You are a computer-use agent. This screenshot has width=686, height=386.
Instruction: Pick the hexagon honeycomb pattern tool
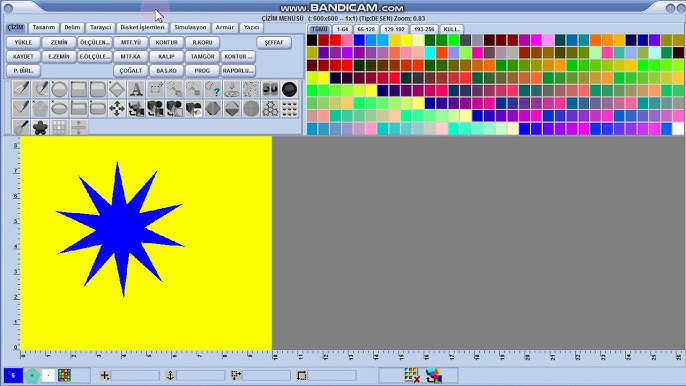(x=270, y=108)
